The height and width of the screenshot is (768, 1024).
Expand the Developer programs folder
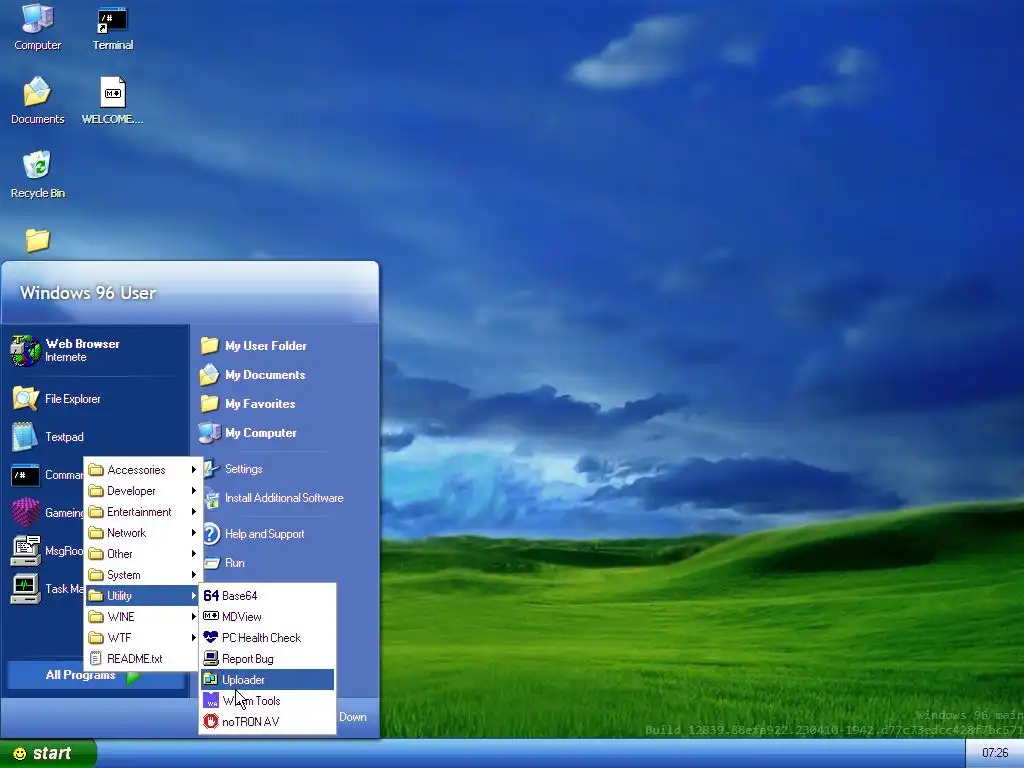click(x=142, y=490)
